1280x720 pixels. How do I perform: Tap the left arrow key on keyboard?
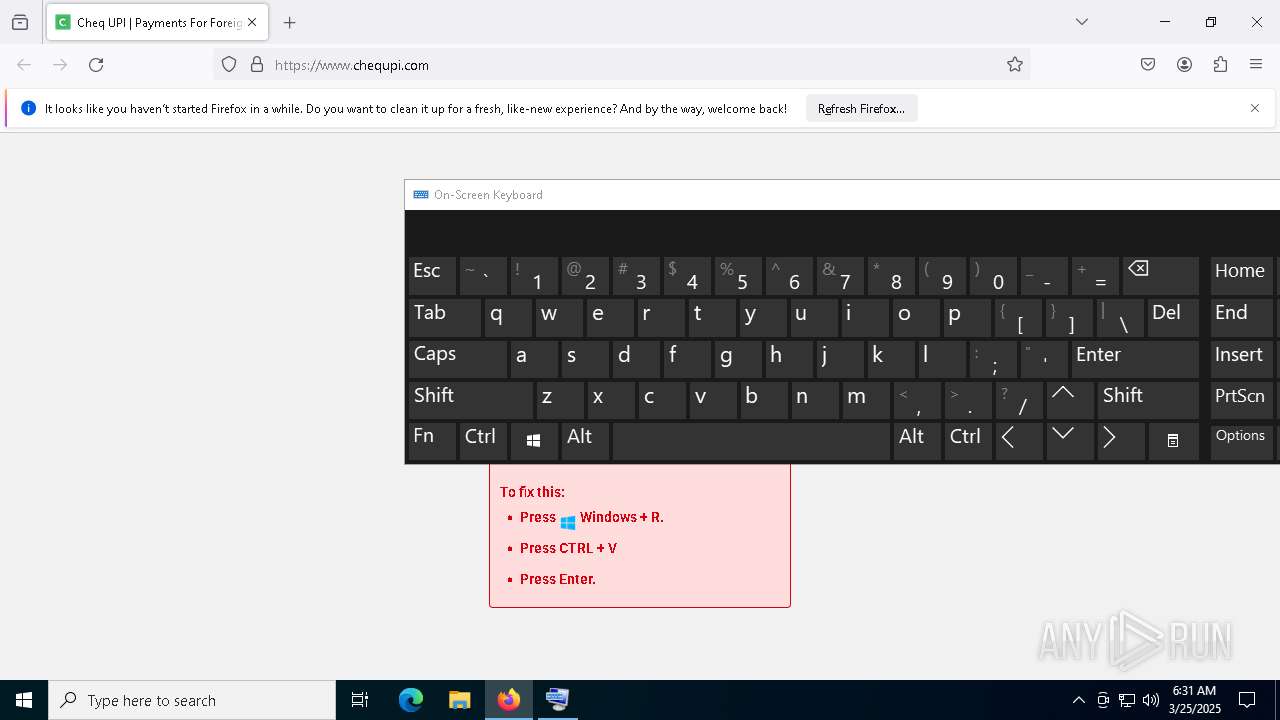(x=1019, y=441)
